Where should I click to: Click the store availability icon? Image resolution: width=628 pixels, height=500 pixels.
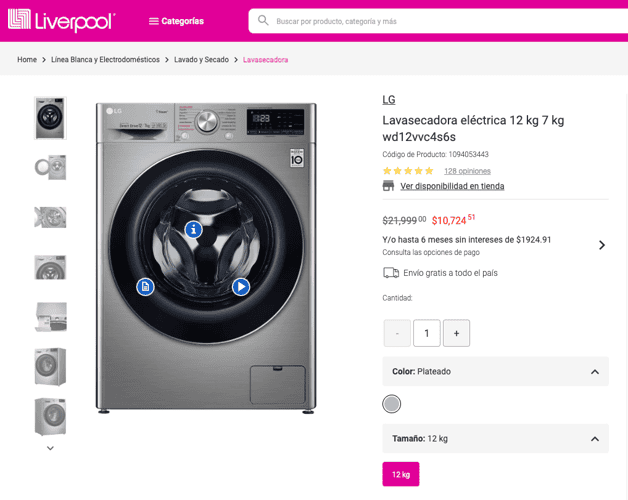(388, 186)
